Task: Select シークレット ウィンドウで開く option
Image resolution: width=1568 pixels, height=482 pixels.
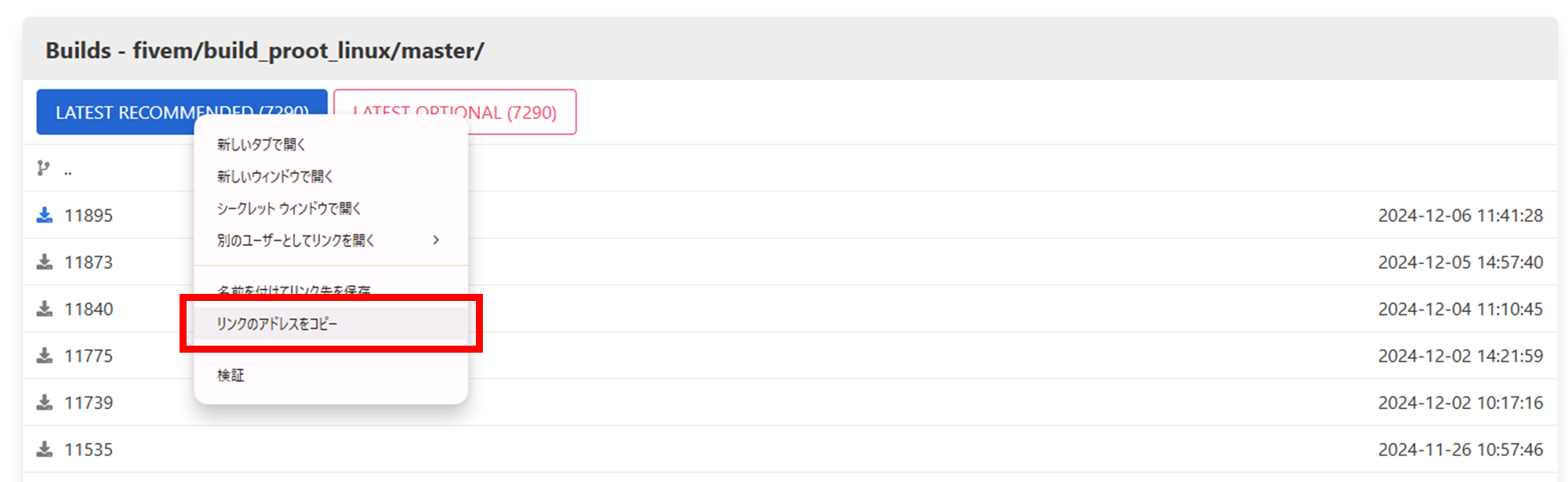Action: click(x=289, y=208)
